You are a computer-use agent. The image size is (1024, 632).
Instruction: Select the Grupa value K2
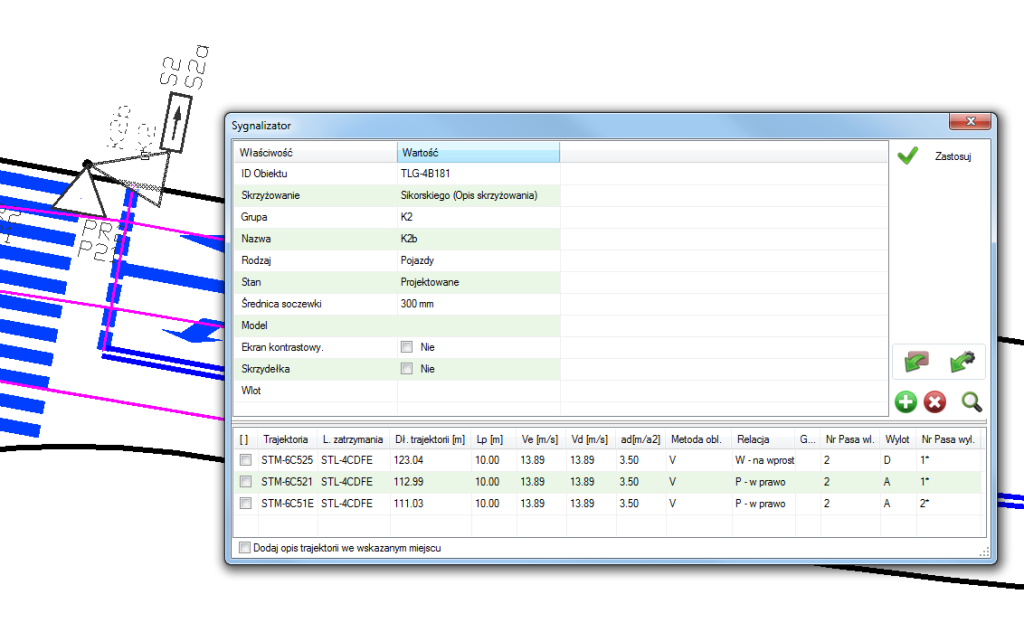click(x=406, y=217)
